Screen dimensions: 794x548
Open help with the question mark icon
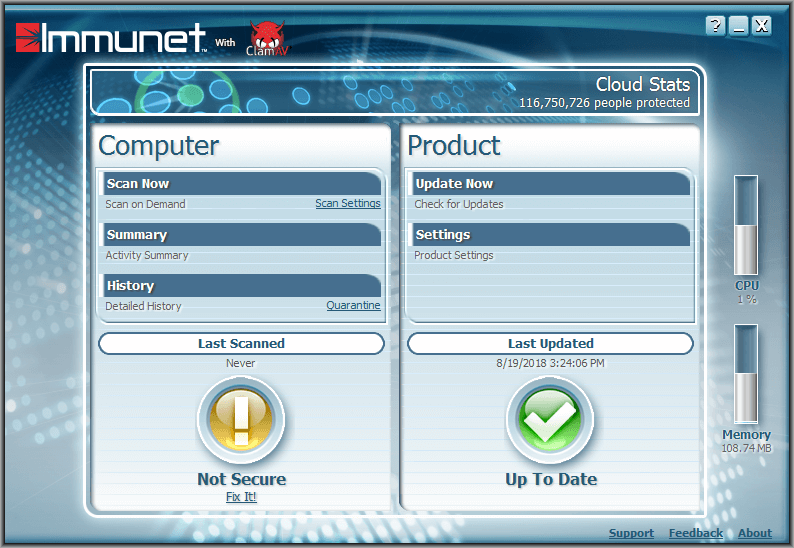point(715,26)
